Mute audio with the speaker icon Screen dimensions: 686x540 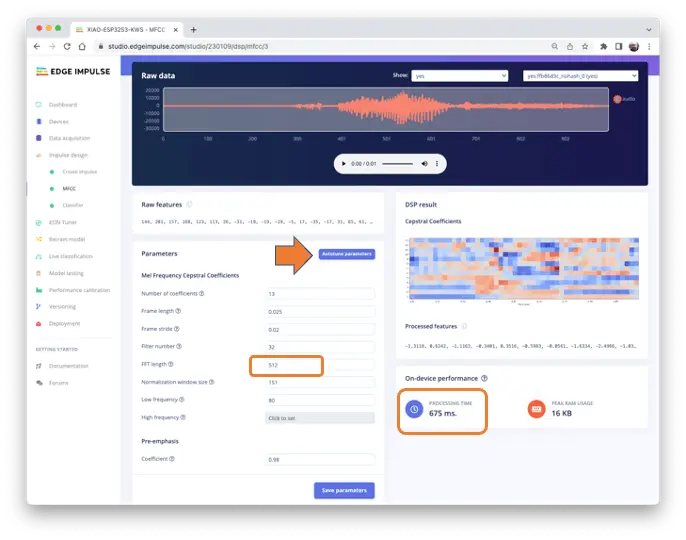click(424, 163)
